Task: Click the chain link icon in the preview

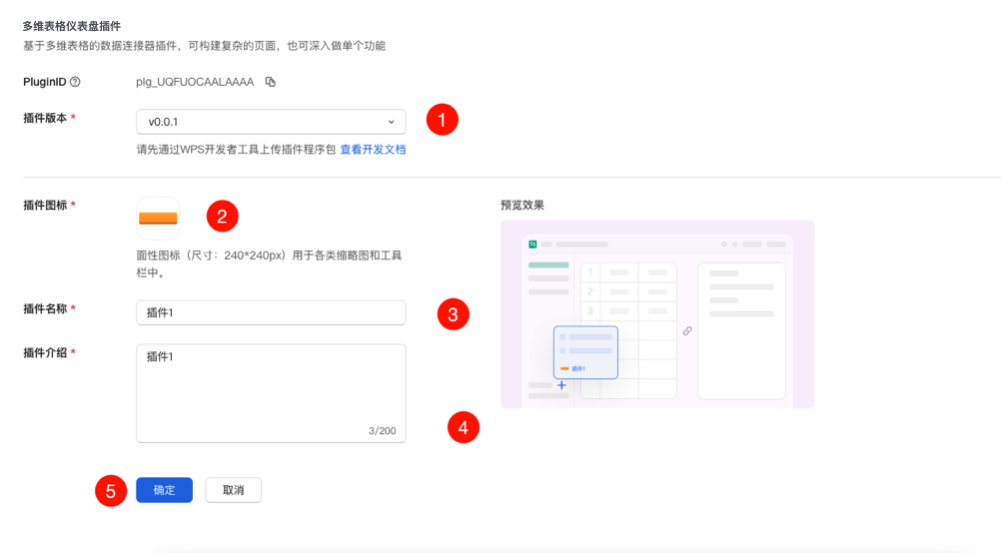Action: pos(687,331)
